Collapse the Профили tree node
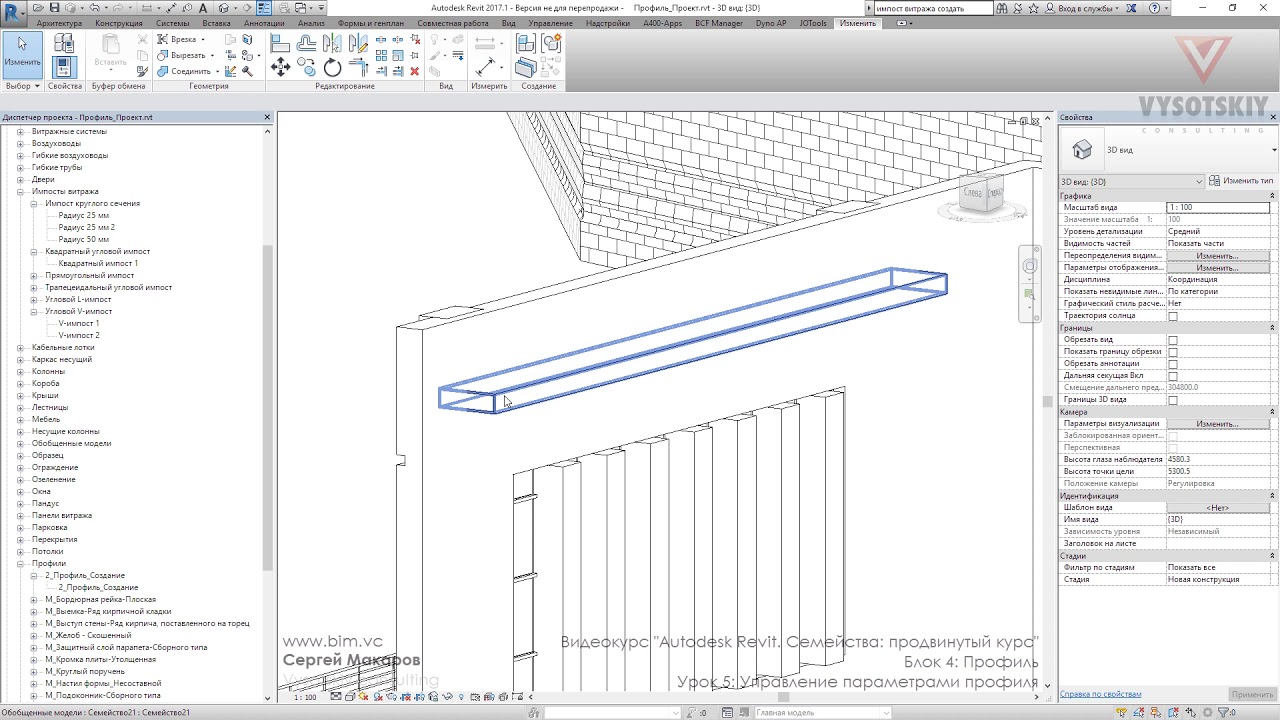The image size is (1280, 720). coord(20,564)
